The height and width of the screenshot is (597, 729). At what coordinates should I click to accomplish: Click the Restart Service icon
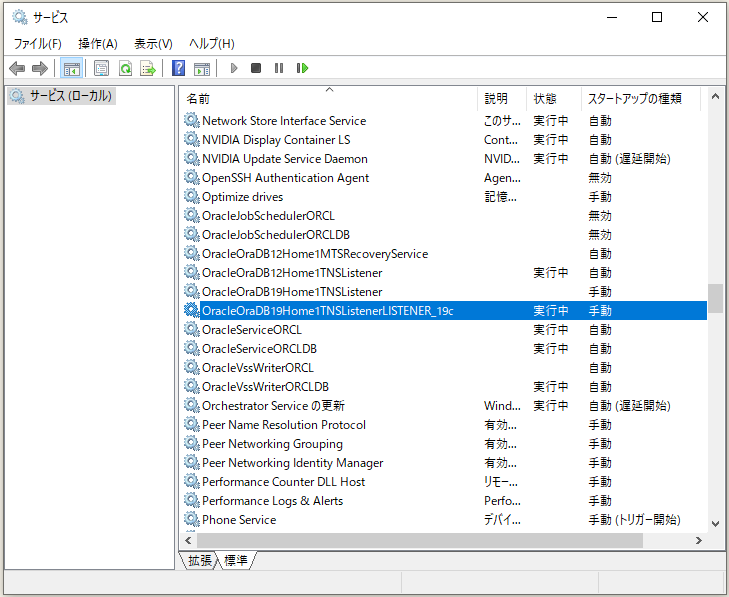[x=302, y=68]
